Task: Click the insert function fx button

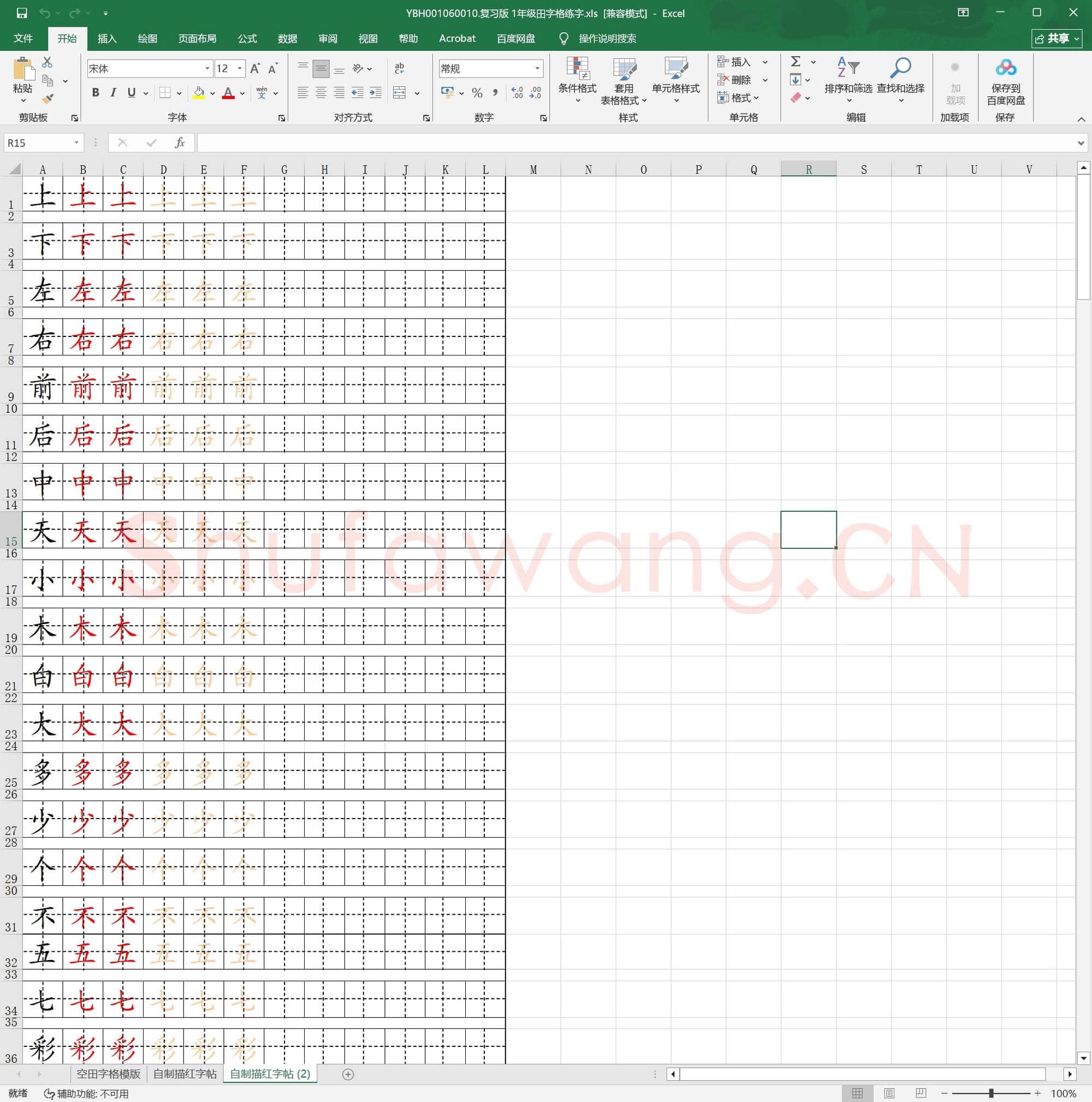Action: point(179,143)
